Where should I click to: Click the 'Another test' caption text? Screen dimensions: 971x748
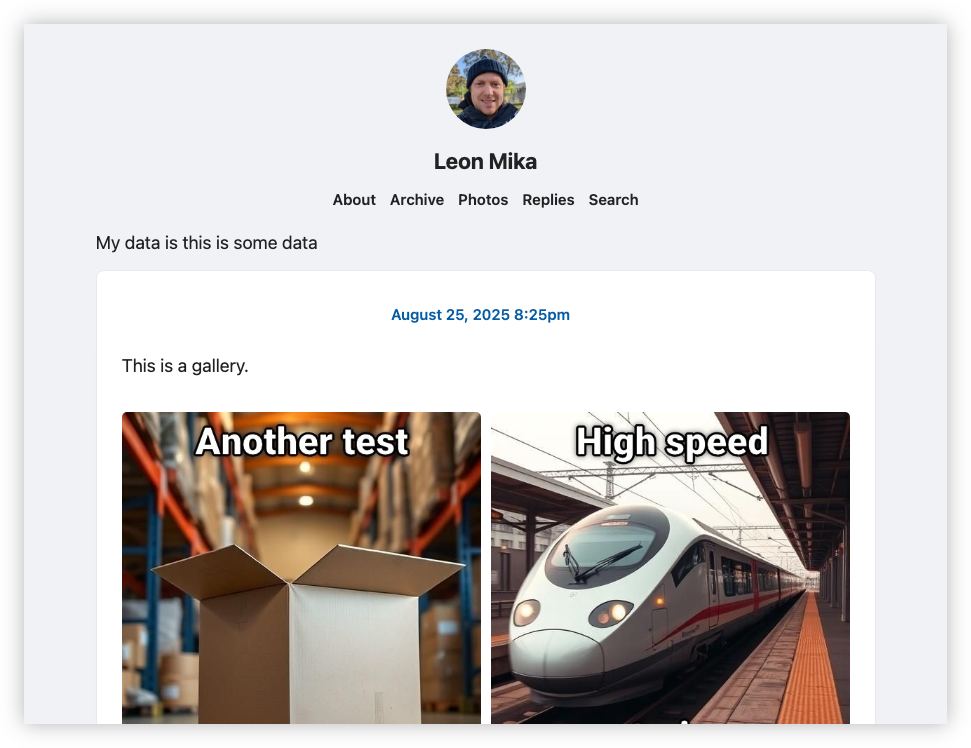pos(302,441)
